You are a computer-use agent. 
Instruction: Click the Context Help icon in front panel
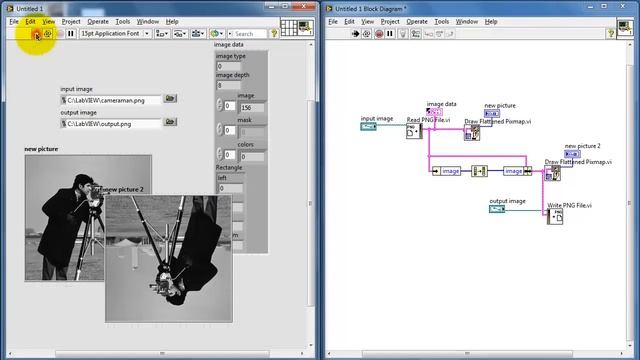(274, 34)
